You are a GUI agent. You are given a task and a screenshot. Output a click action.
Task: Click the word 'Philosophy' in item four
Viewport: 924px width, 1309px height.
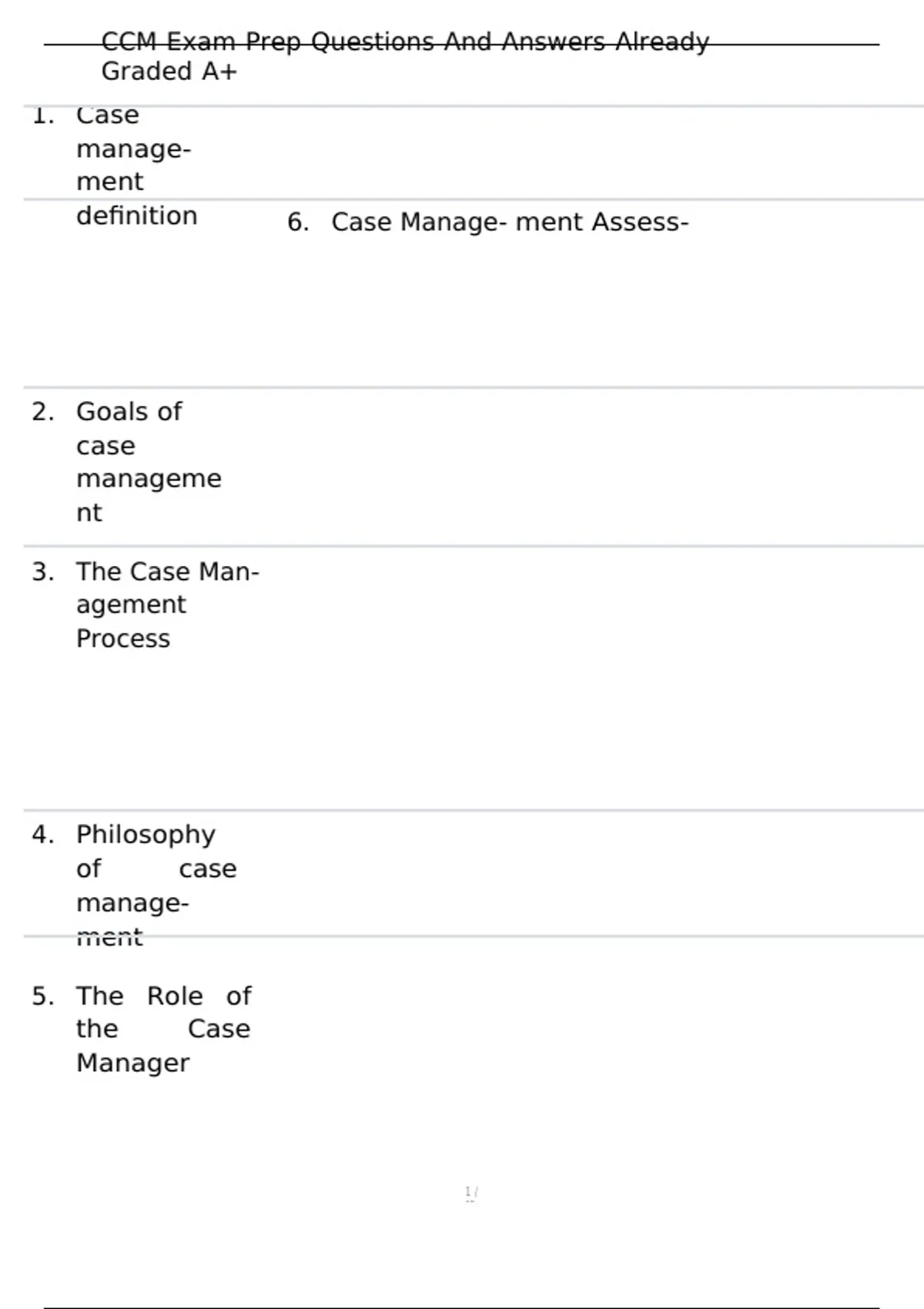click(146, 835)
